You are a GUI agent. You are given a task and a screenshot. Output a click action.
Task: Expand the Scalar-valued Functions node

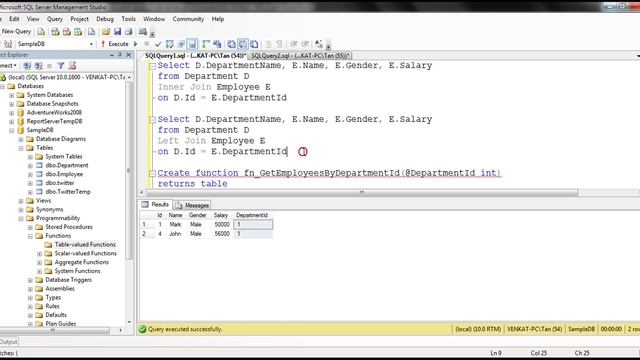[x=40, y=253]
